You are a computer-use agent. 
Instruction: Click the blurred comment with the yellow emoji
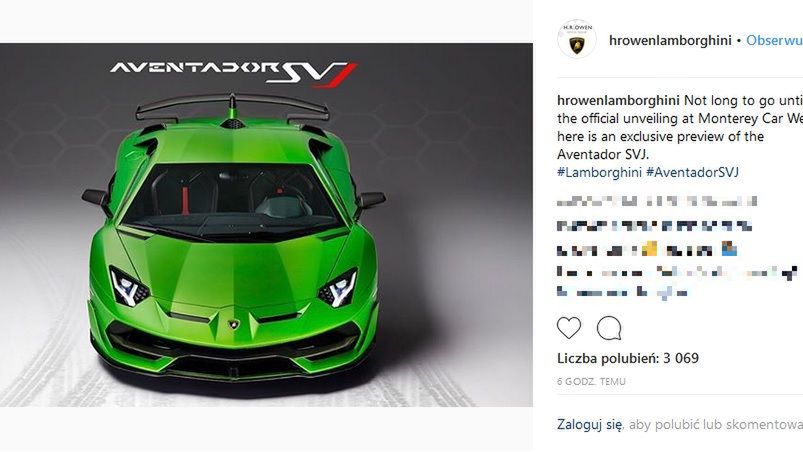point(647,249)
